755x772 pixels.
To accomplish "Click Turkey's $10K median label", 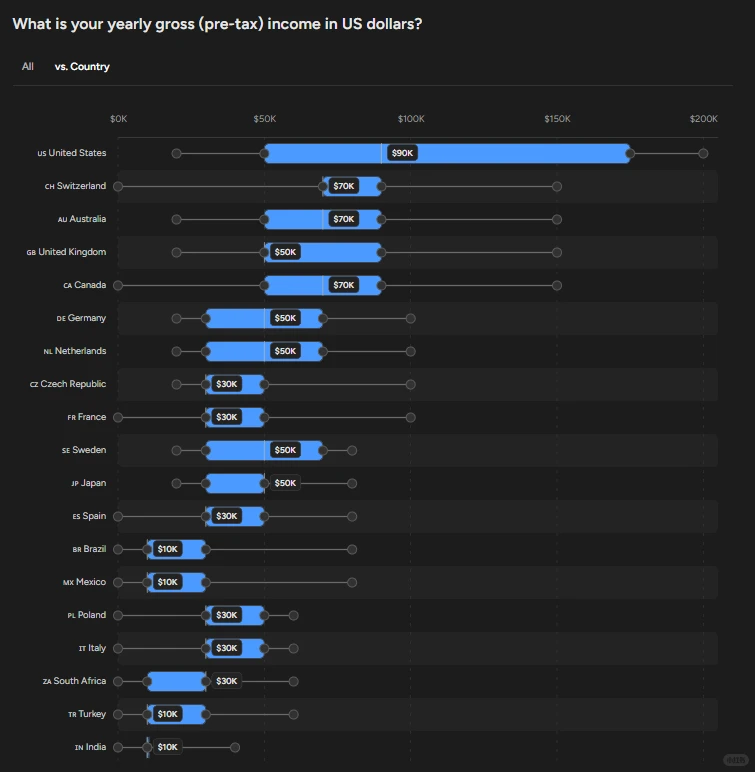I will (x=167, y=714).
